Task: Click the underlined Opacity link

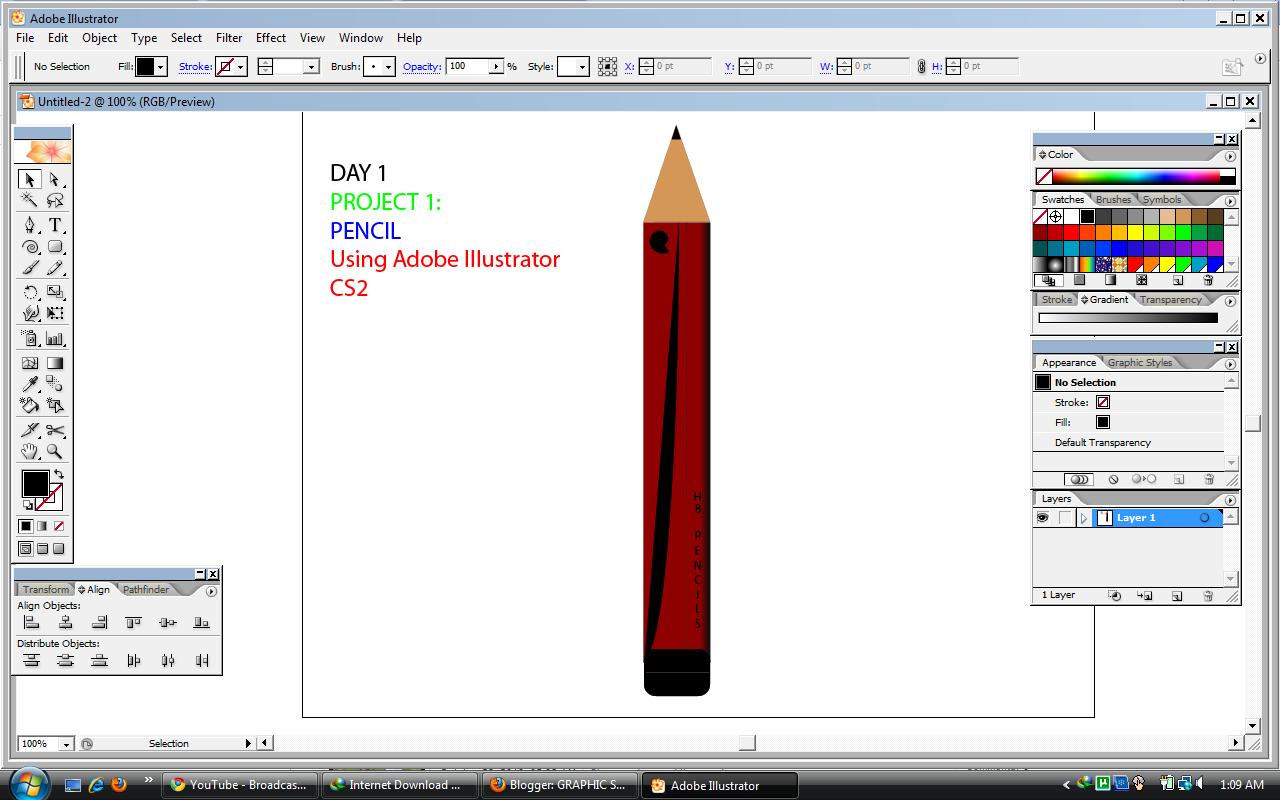Action: coord(421,66)
